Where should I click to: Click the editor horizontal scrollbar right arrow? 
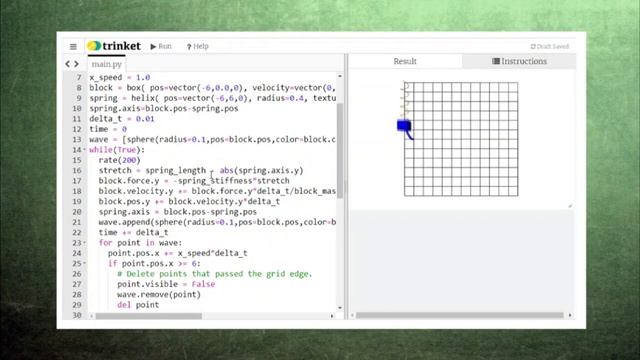pyautogui.click(x=332, y=316)
